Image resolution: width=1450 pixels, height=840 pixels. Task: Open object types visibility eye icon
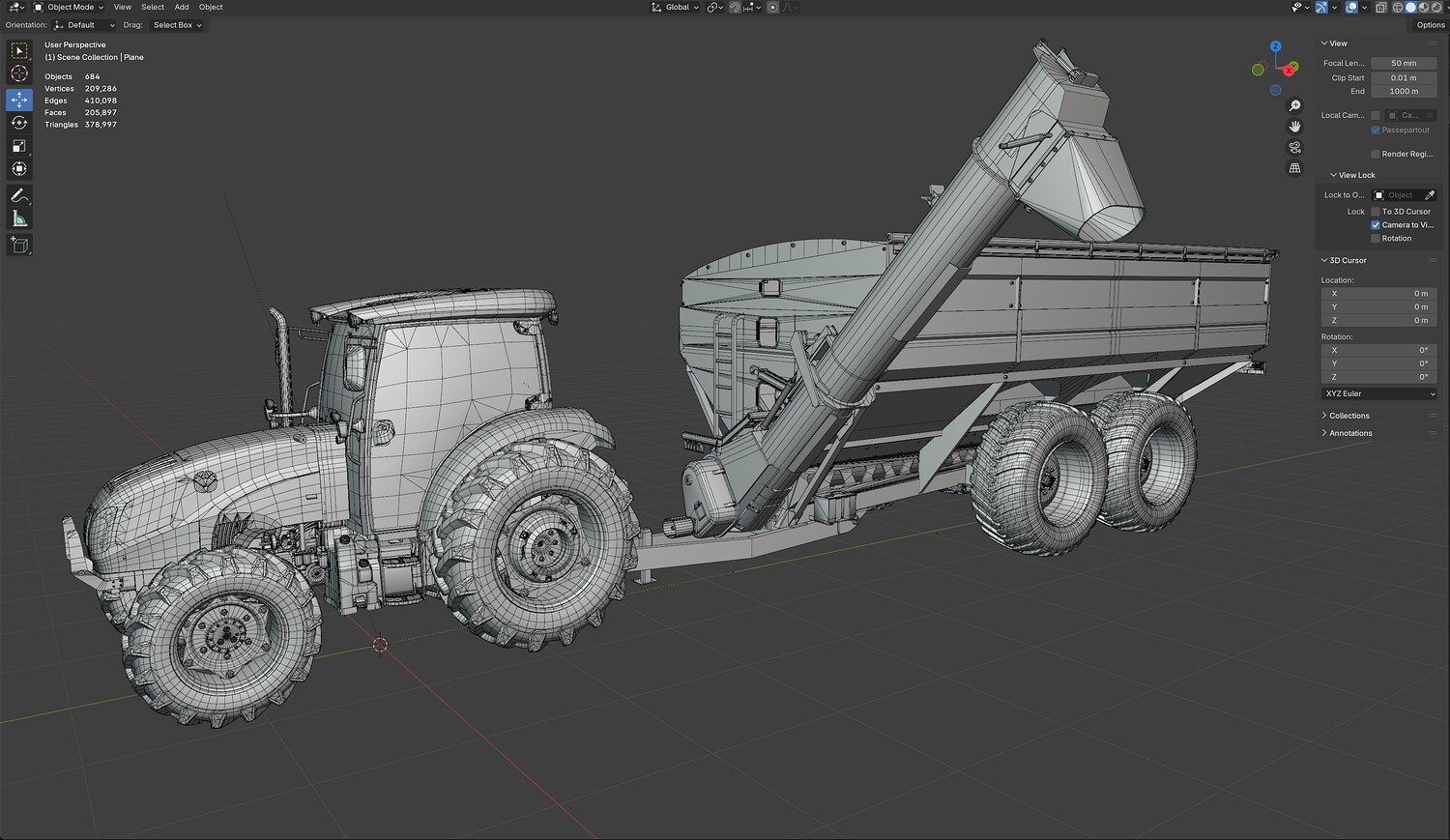[x=1298, y=7]
